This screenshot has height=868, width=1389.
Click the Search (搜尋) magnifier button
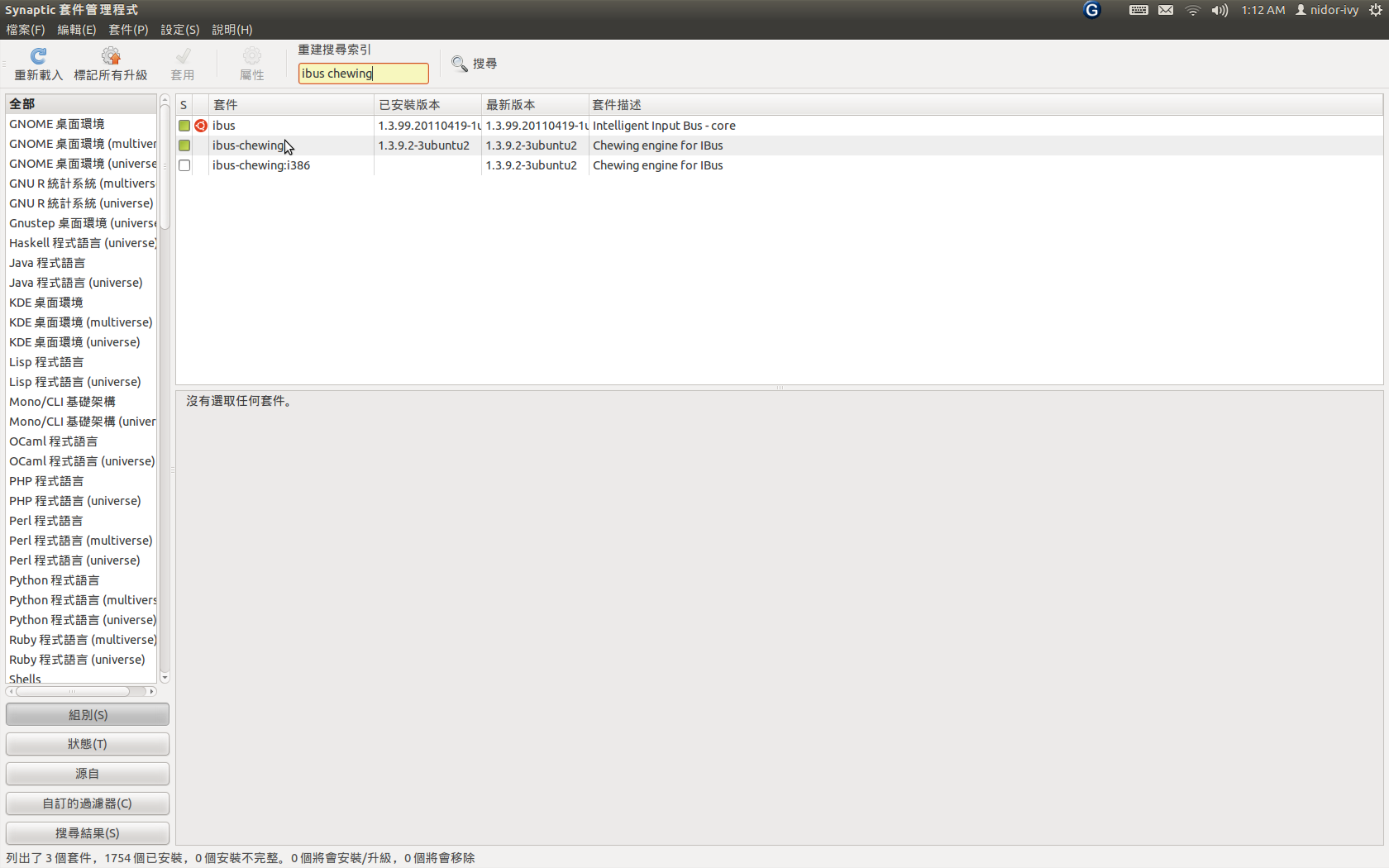475,64
